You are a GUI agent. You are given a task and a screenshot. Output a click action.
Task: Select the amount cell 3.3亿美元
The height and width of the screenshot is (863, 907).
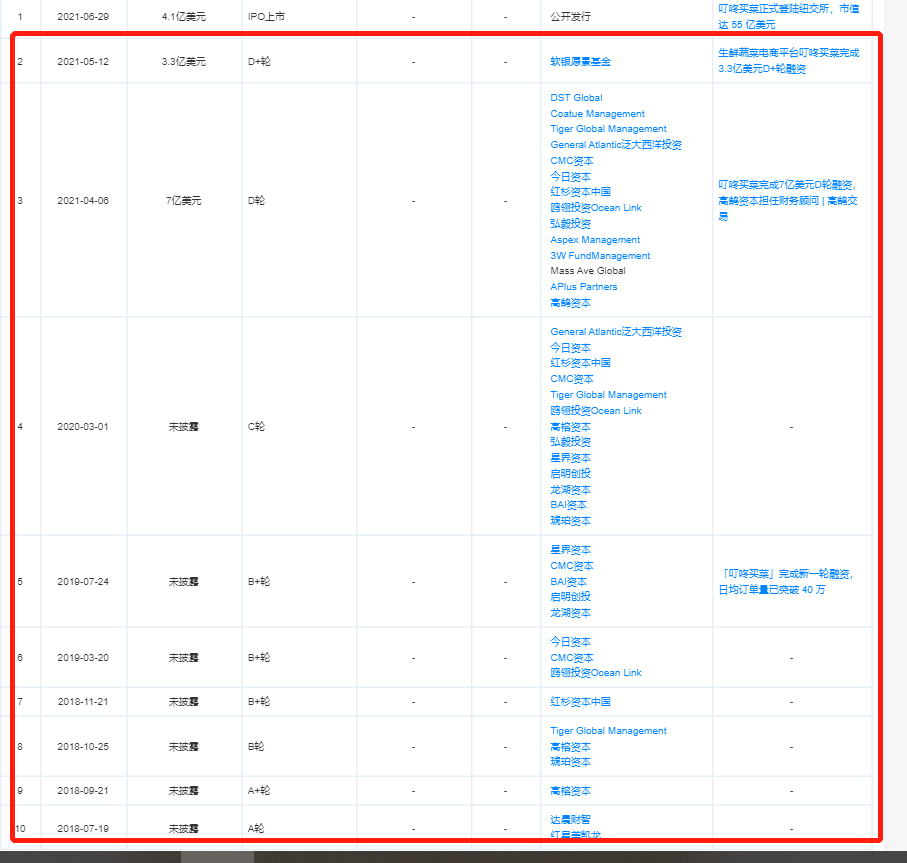[x=183, y=62]
